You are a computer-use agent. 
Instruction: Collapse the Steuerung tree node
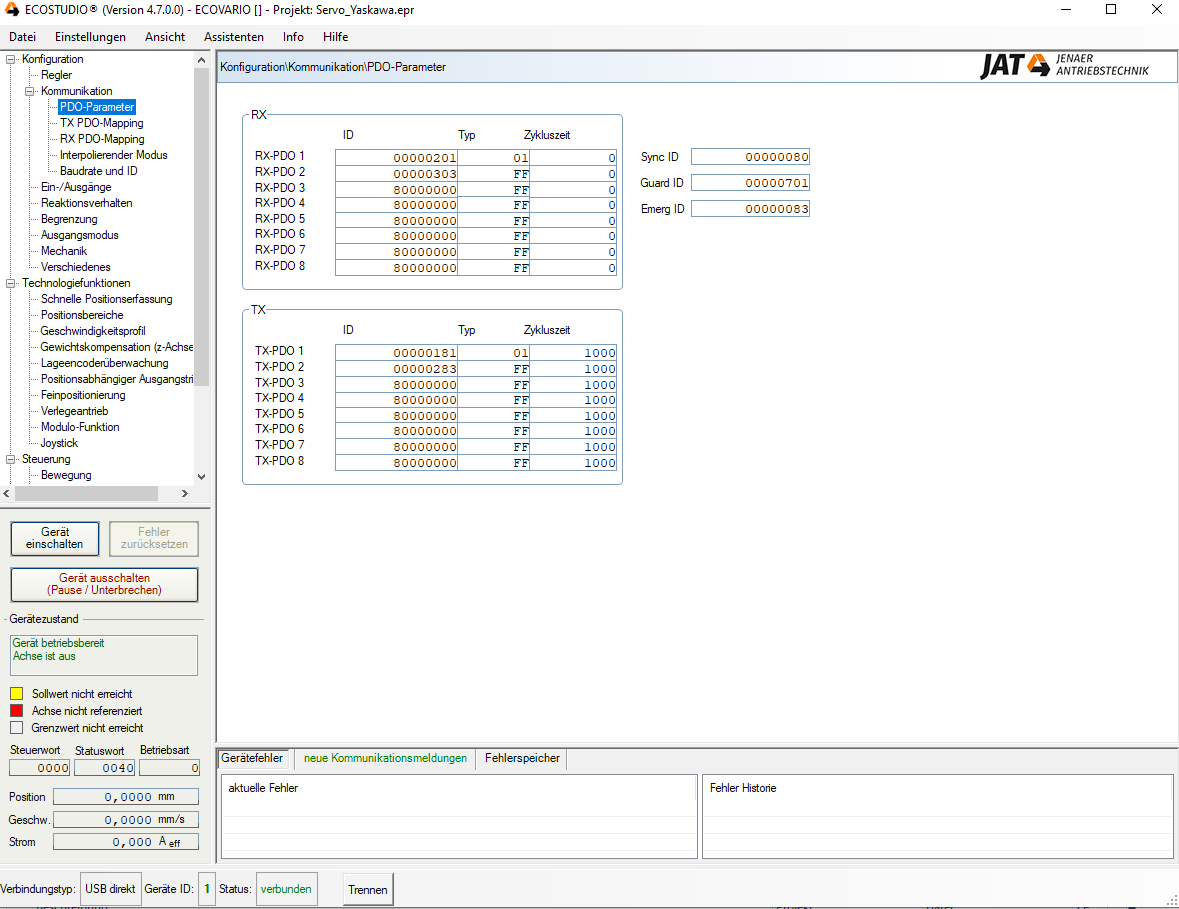(11, 459)
